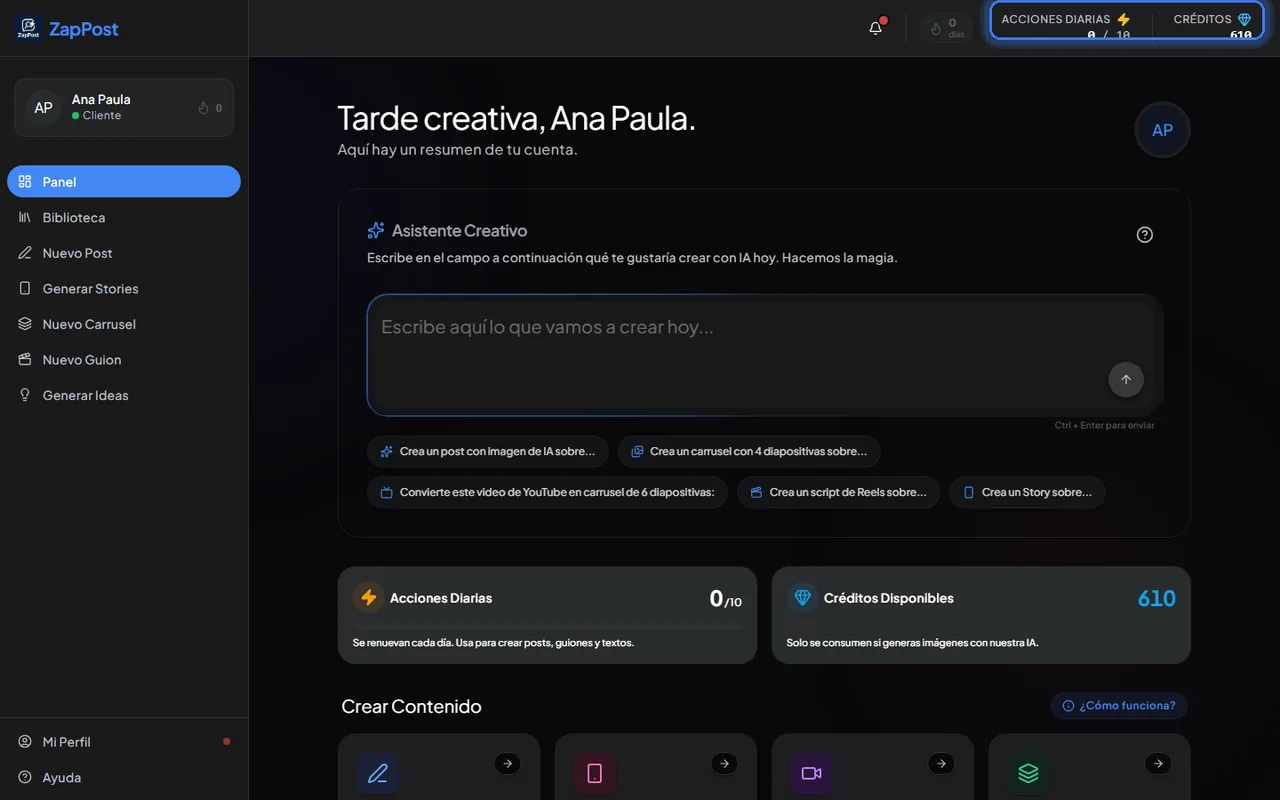Click the diamond icon beside Créditos header
Viewport: 1280px width, 800px height.
click(x=1244, y=19)
